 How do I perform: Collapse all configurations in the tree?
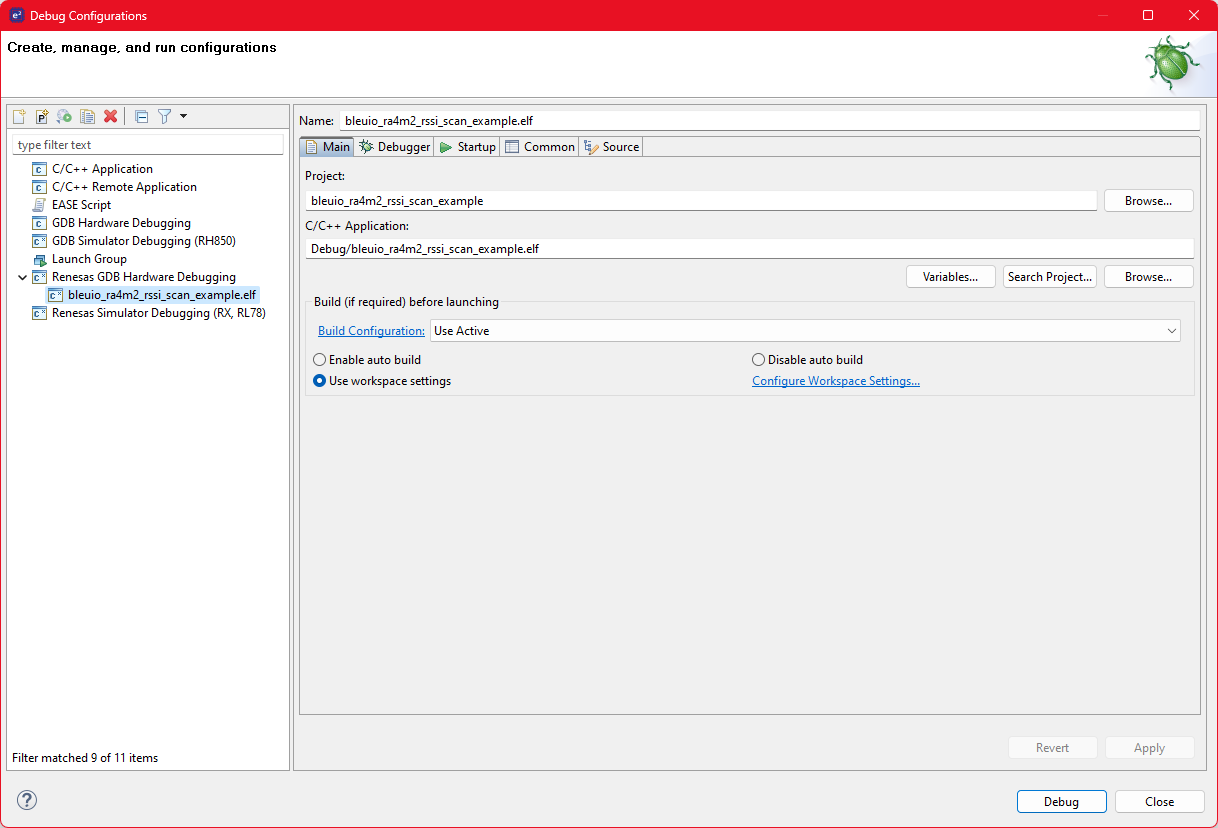[x=141, y=116]
